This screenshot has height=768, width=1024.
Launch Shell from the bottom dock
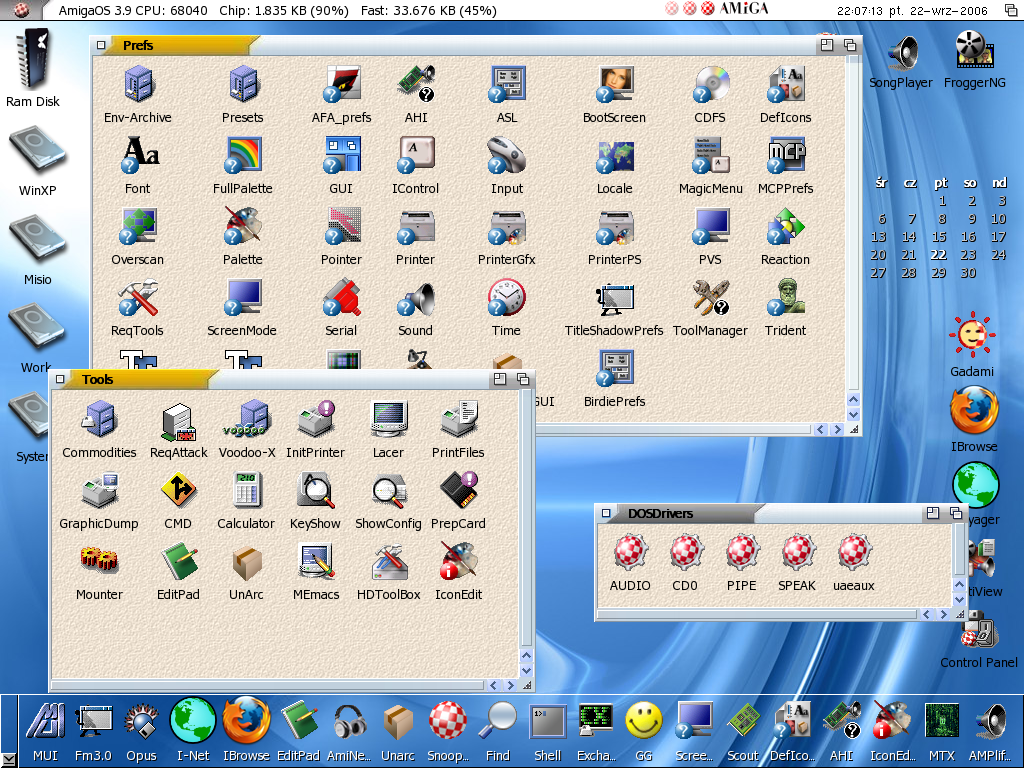pos(548,722)
